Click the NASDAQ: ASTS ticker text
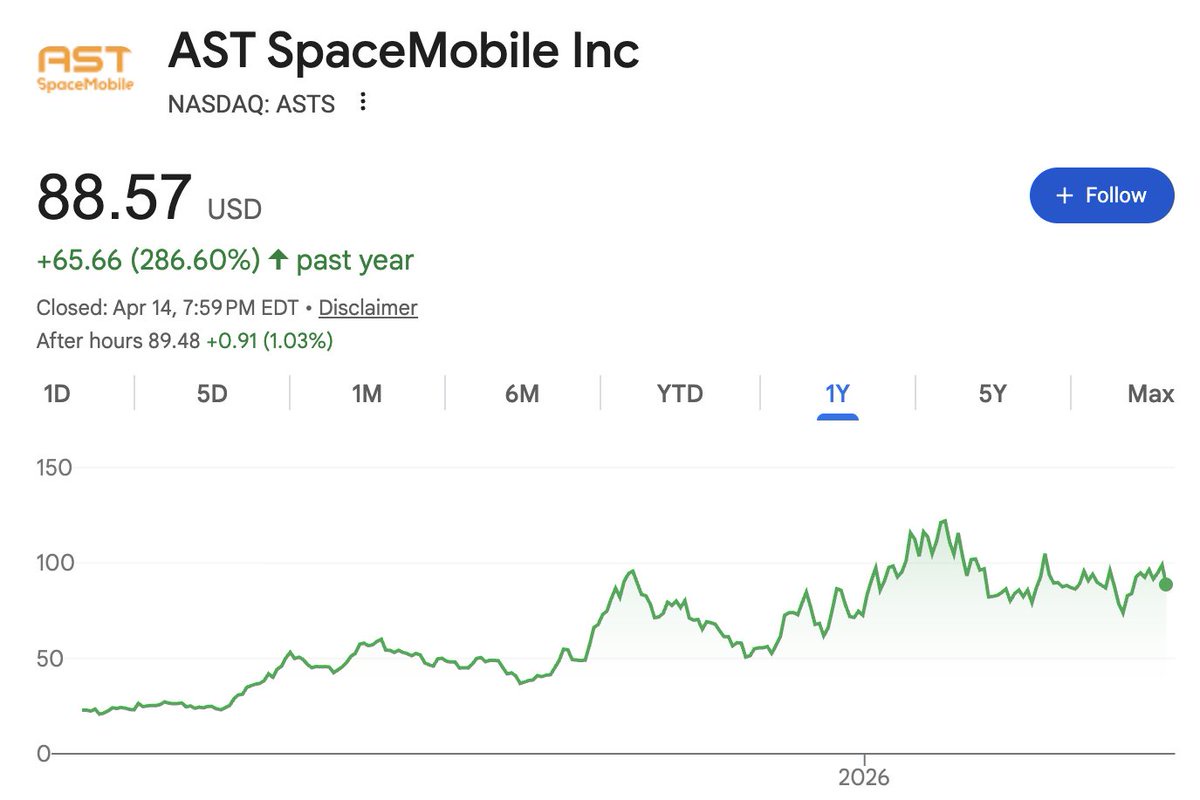Viewport: 1200px width, 800px height. [252, 103]
